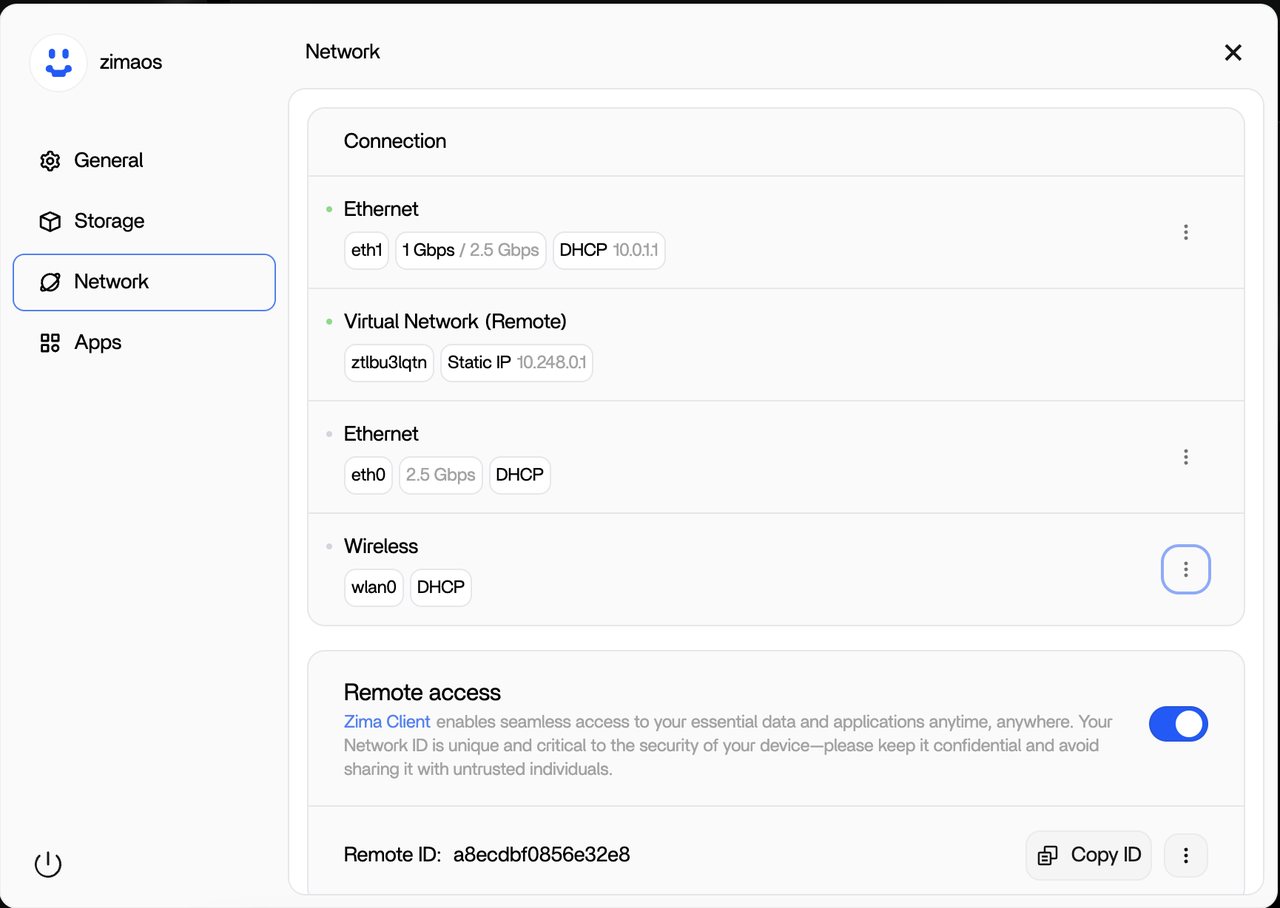Click the zimaos smiley avatar icon
The width and height of the screenshot is (1280, 908).
point(58,62)
